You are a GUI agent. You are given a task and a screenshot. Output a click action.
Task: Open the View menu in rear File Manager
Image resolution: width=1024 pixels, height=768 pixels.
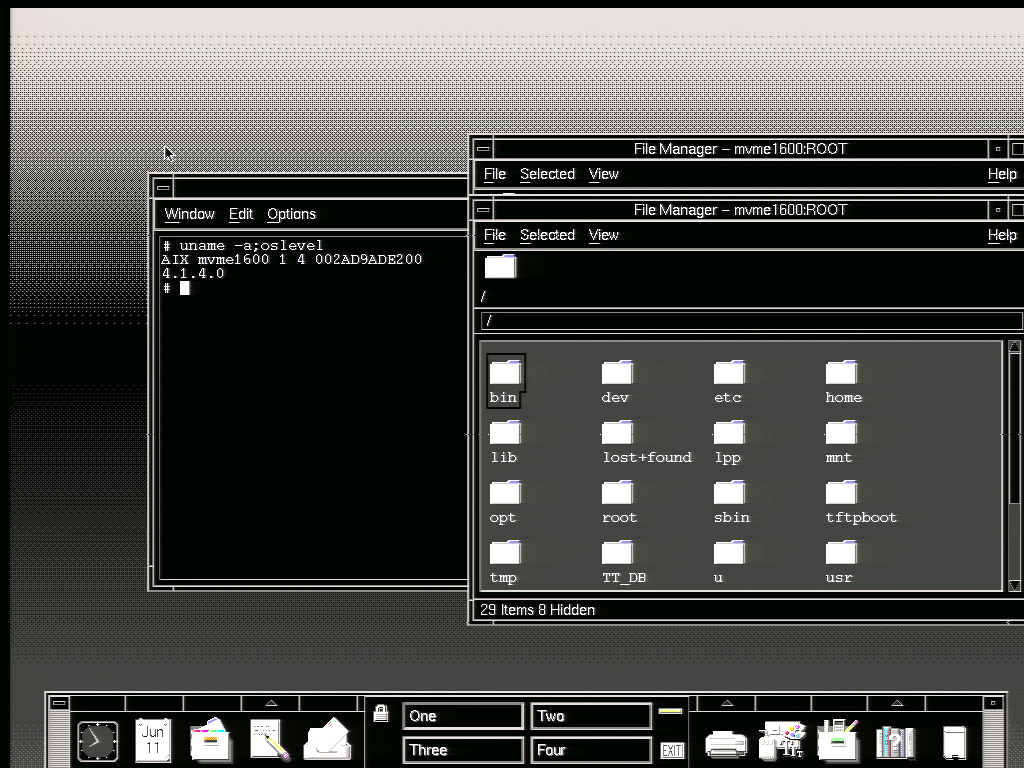click(603, 174)
